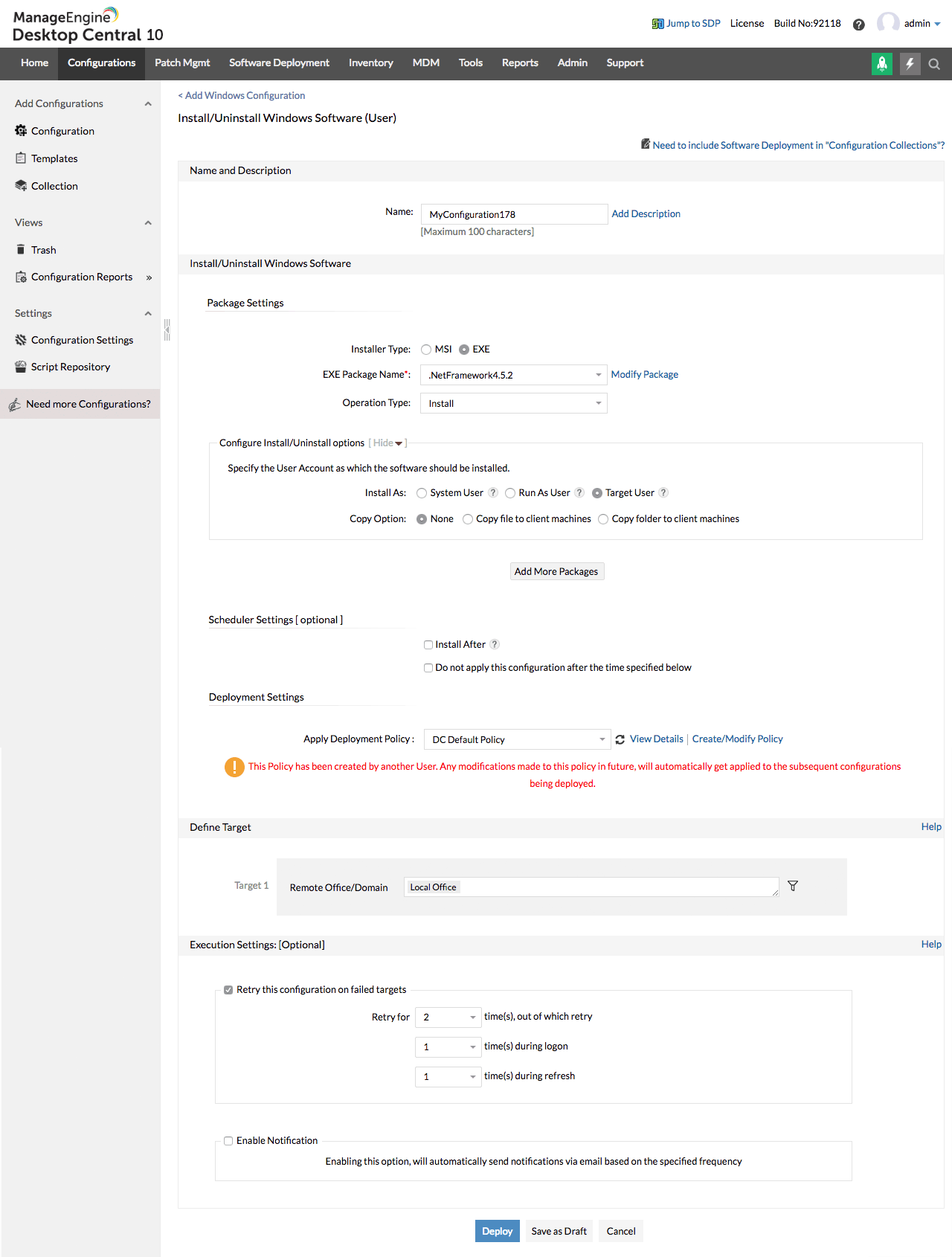Open the Patch Mgmt tab
The height and width of the screenshot is (1257, 952).
point(182,63)
